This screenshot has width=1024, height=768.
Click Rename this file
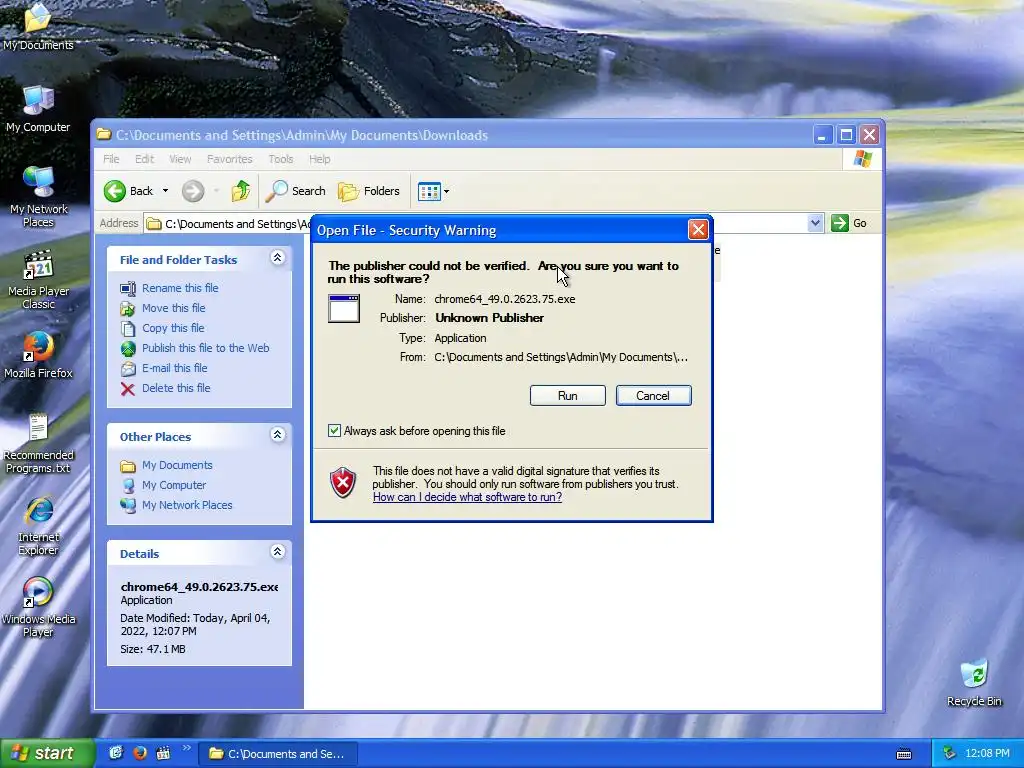(180, 288)
